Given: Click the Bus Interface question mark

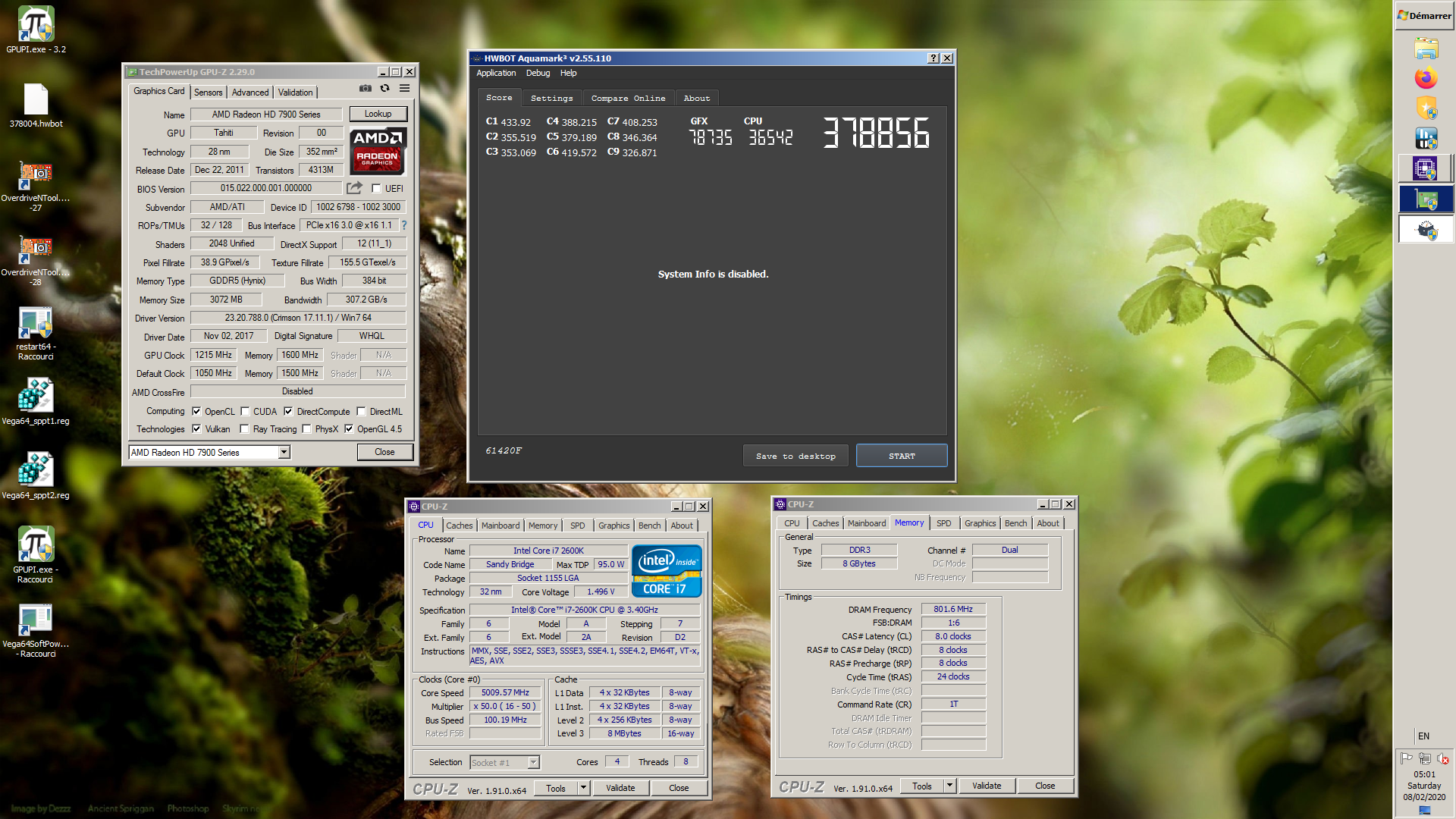Looking at the screenshot, I should click(404, 225).
